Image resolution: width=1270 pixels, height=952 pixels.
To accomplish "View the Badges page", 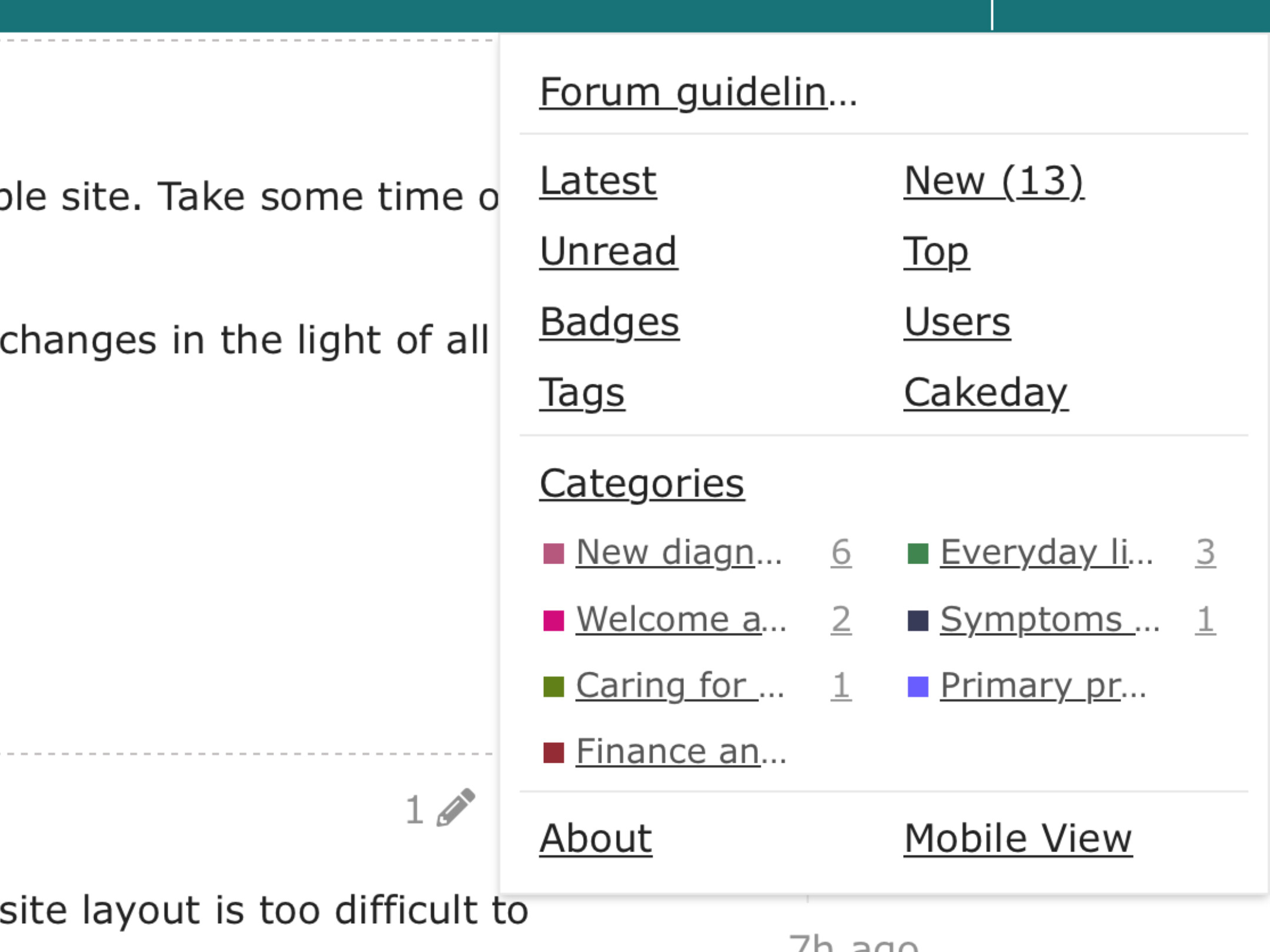I will coord(610,322).
